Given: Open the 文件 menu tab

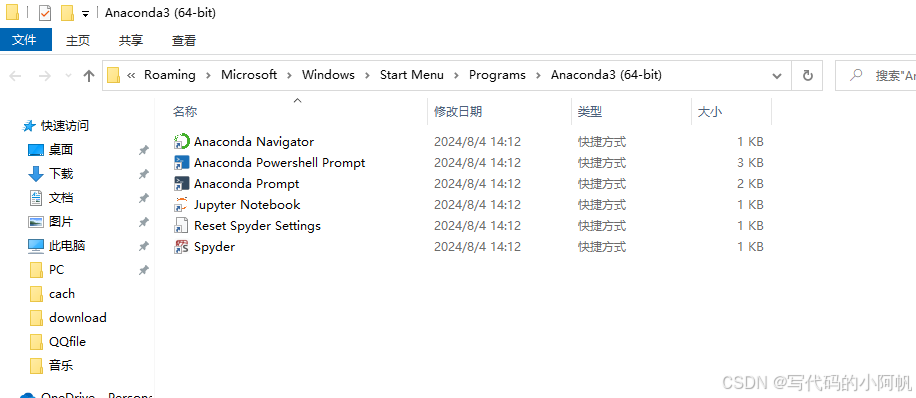Looking at the screenshot, I should (25, 40).
